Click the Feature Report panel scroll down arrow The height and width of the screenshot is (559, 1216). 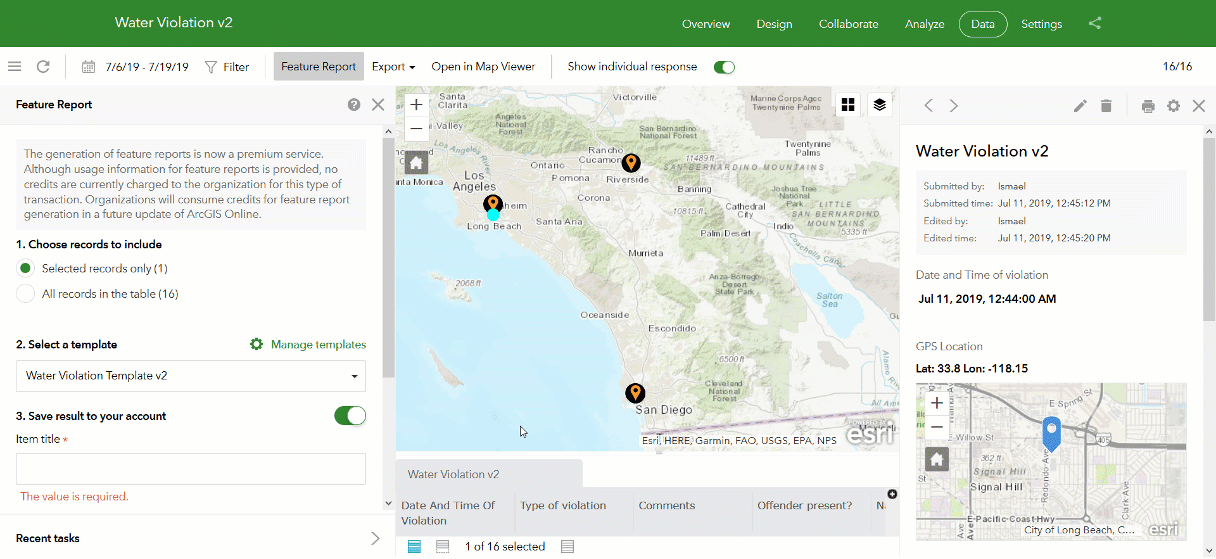[x=389, y=505]
